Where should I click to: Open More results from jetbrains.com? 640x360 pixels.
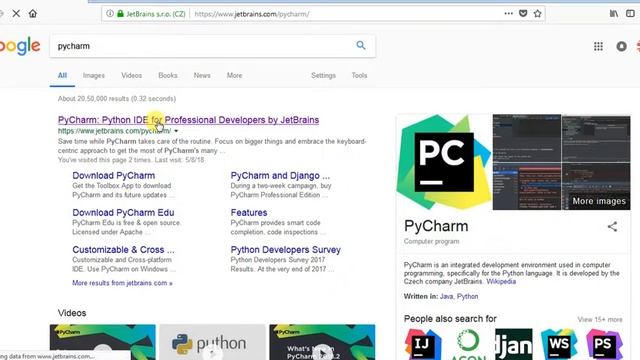[122, 283]
